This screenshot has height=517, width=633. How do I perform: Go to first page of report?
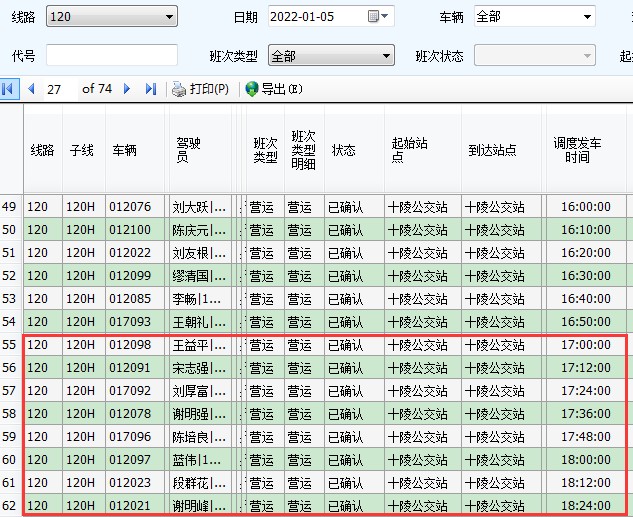click(x=9, y=89)
